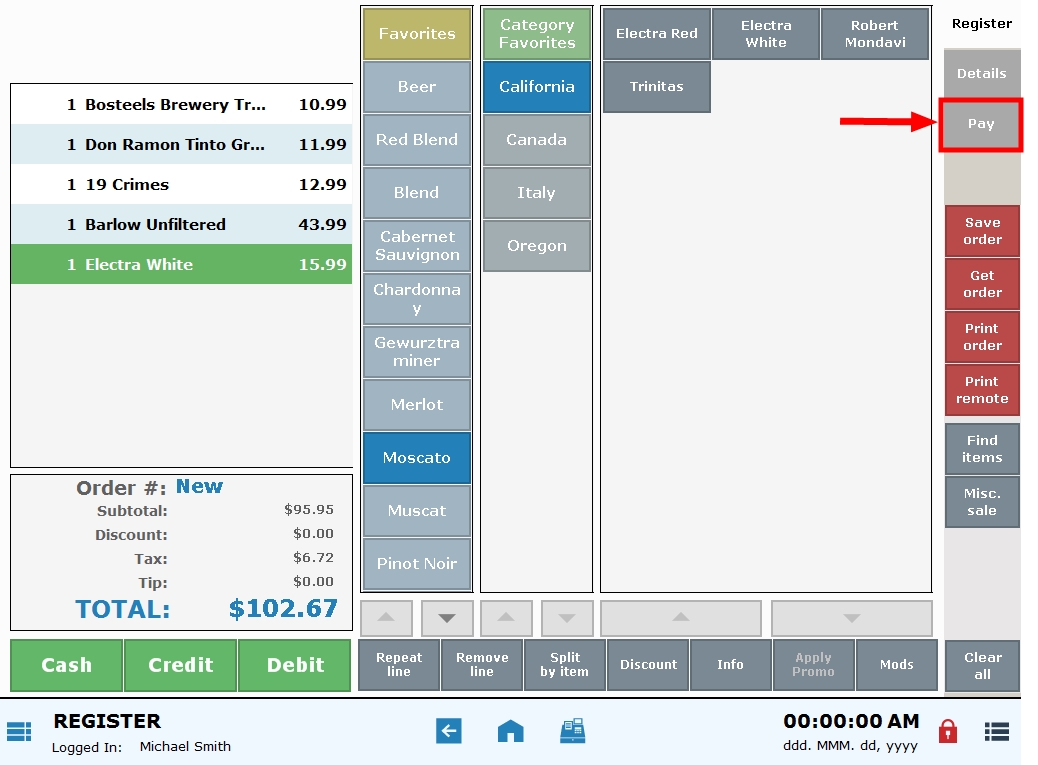Click up arrow under the California category column

tap(506, 618)
